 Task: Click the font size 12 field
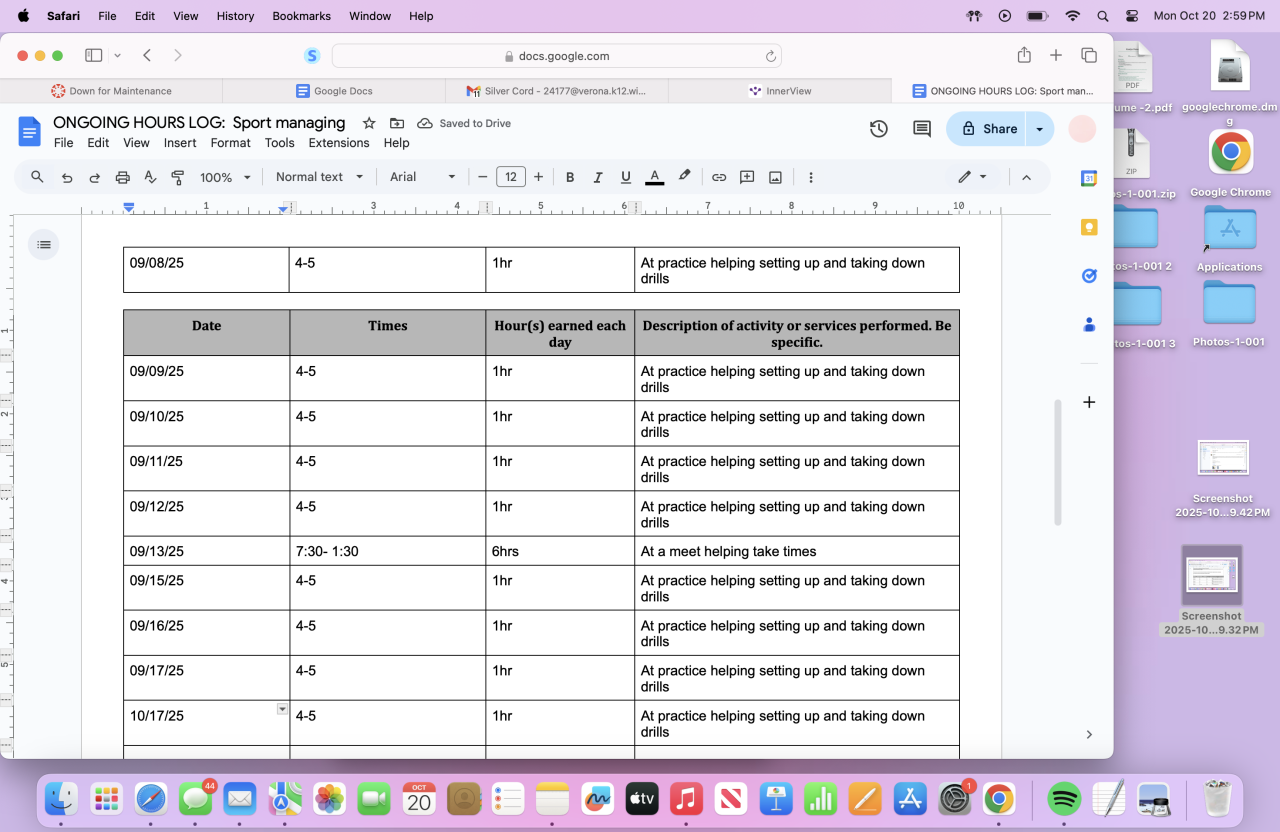tap(511, 177)
